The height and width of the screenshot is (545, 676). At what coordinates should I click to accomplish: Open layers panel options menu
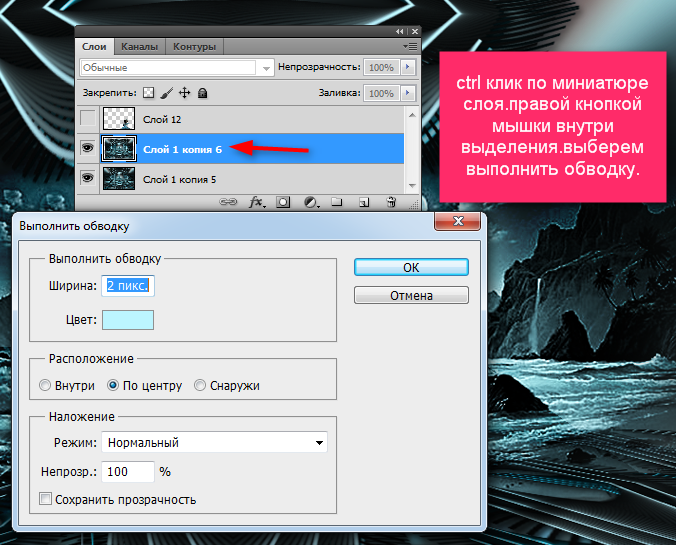pos(410,46)
